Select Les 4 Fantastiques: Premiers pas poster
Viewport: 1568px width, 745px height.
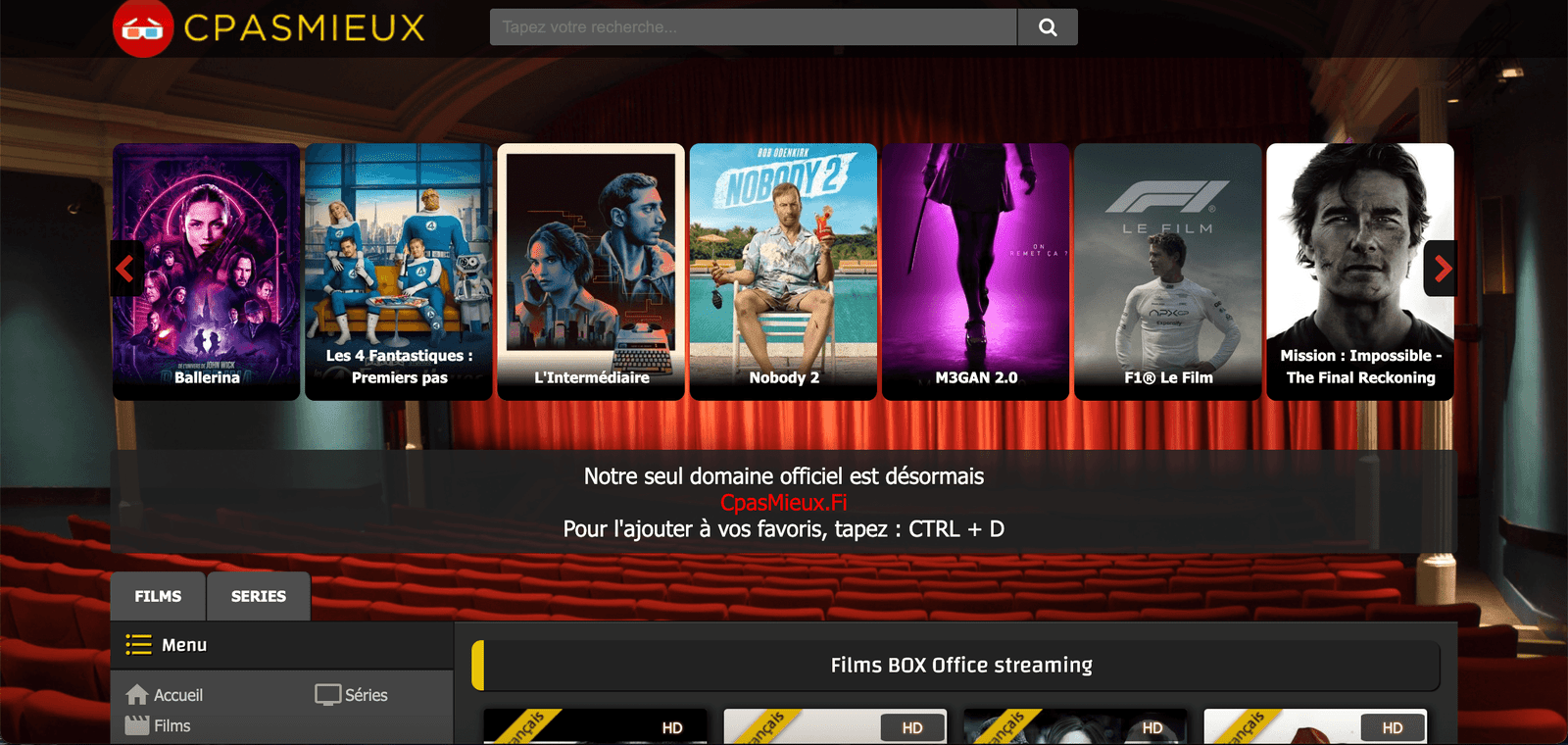pos(399,272)
